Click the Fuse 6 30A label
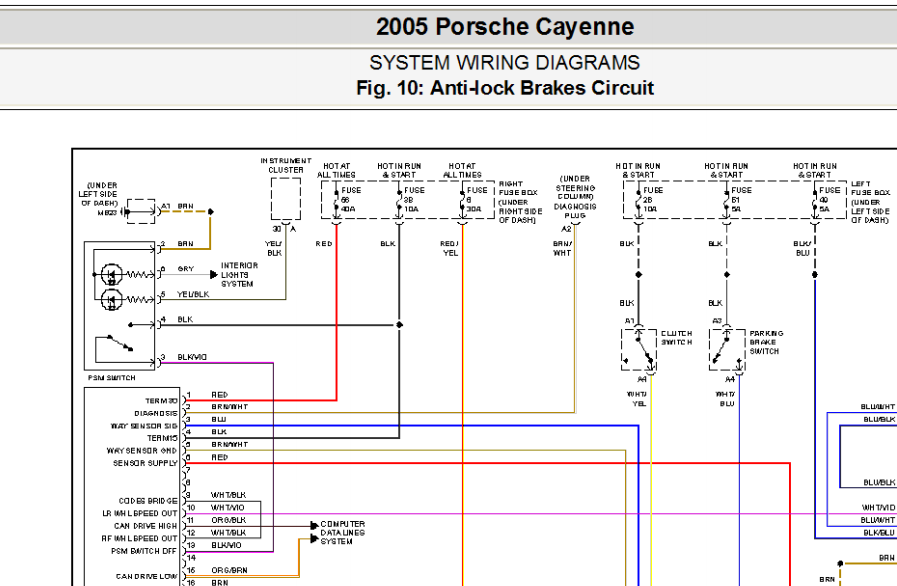Image resolution: width=897 pixels, height=586 pixels. point(476,200)
